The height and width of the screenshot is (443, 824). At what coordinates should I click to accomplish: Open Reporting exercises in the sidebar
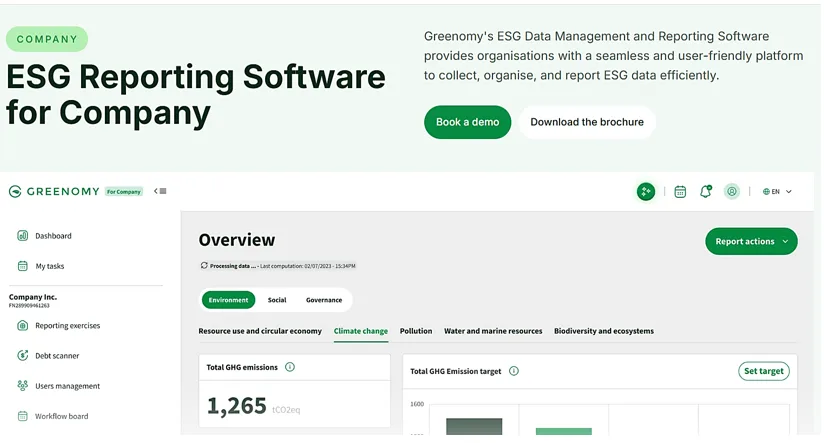[67, 326]
